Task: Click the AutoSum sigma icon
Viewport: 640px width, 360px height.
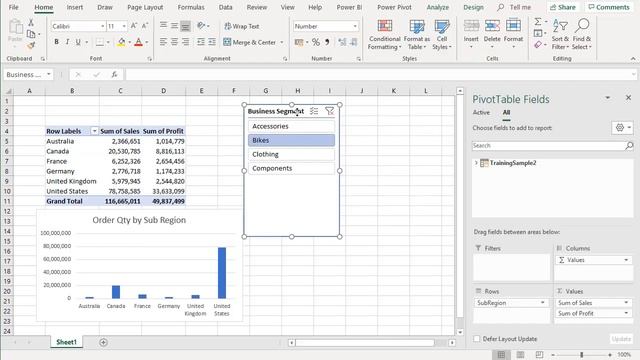Action: click(x=538, y=22)
